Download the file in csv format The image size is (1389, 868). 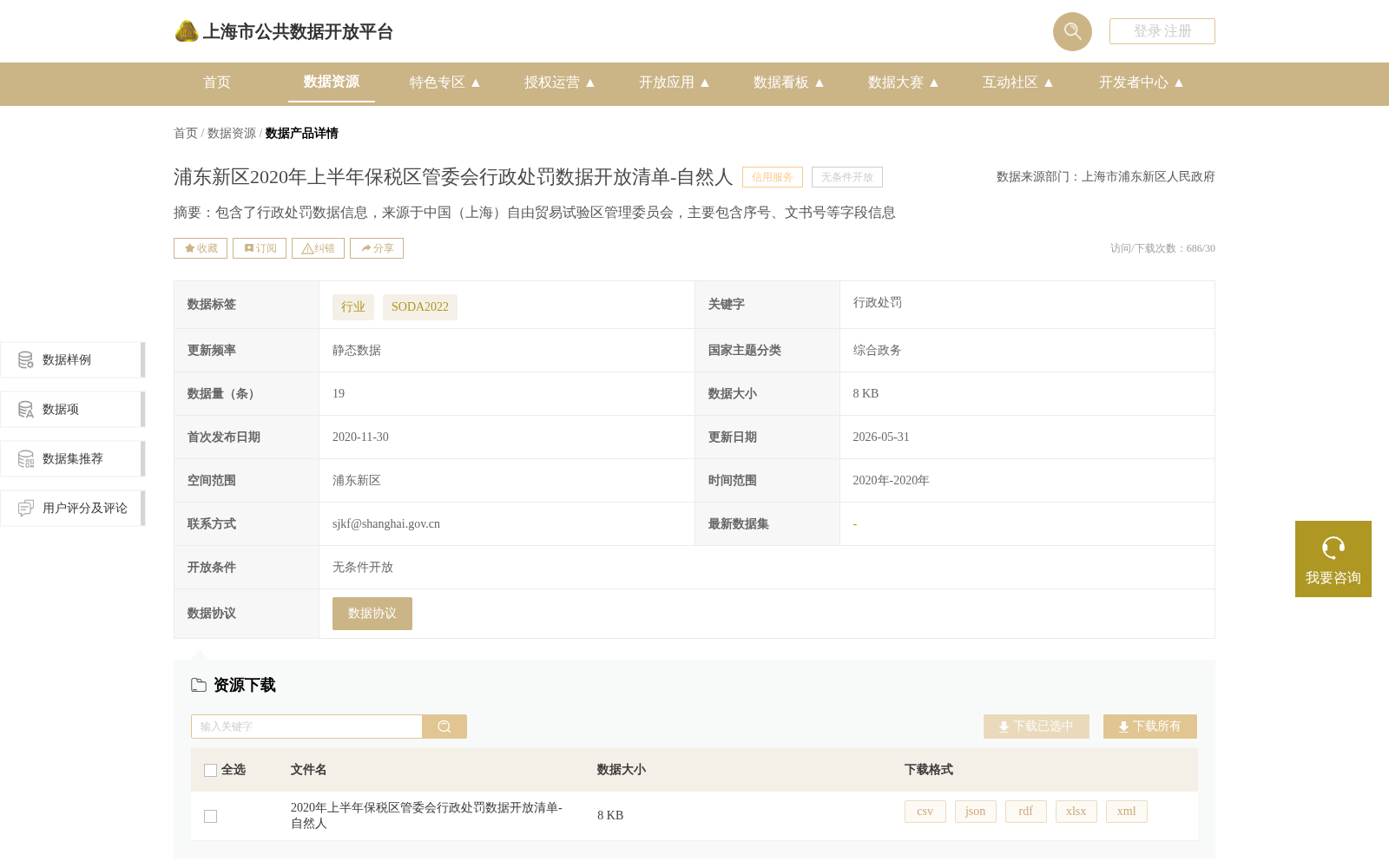point(925,812)
